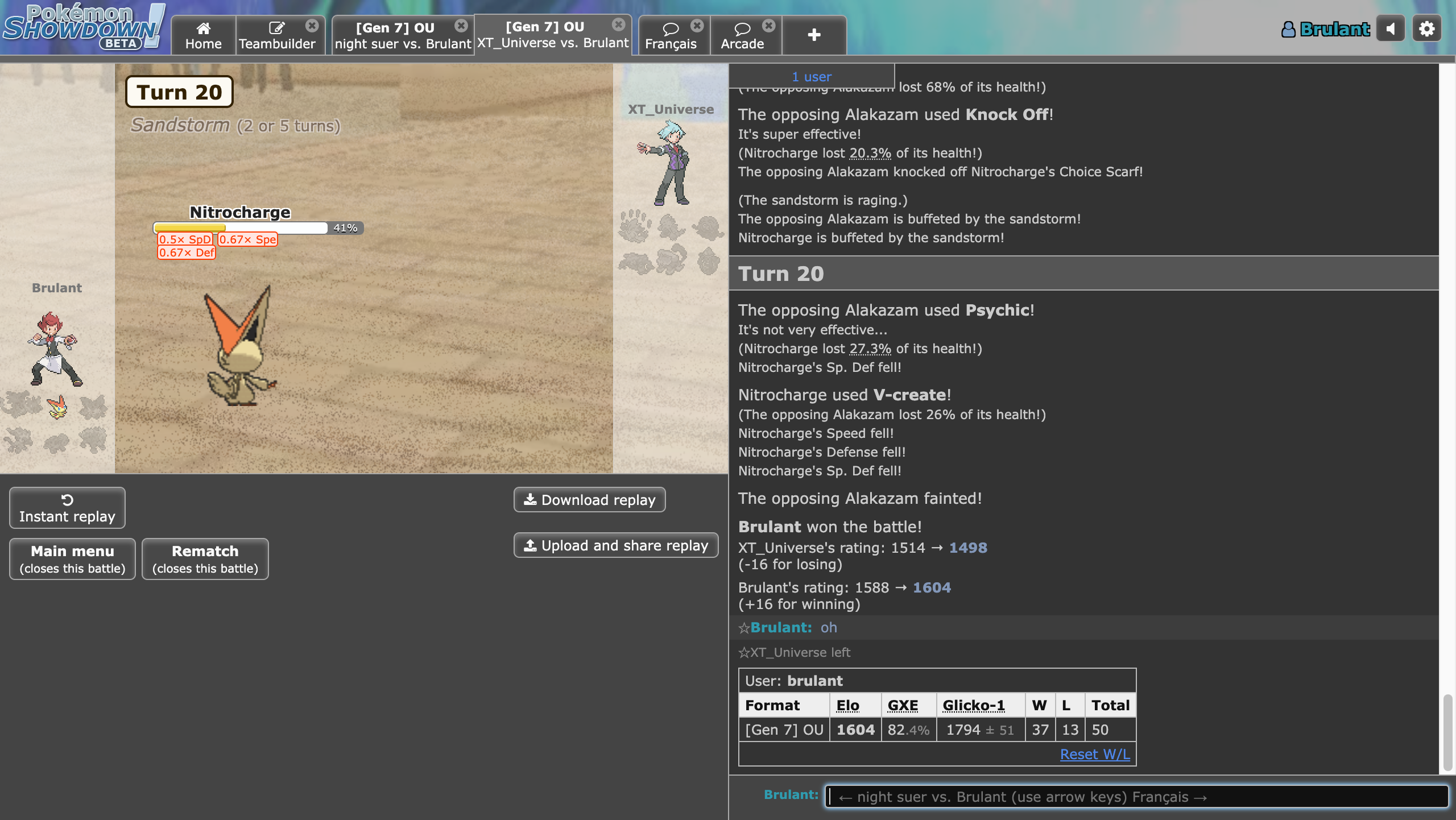The width and height of the screenshot is (1456, 820).
Task: Click the 0.5× SpD status badge
Action: coord(185,239)
